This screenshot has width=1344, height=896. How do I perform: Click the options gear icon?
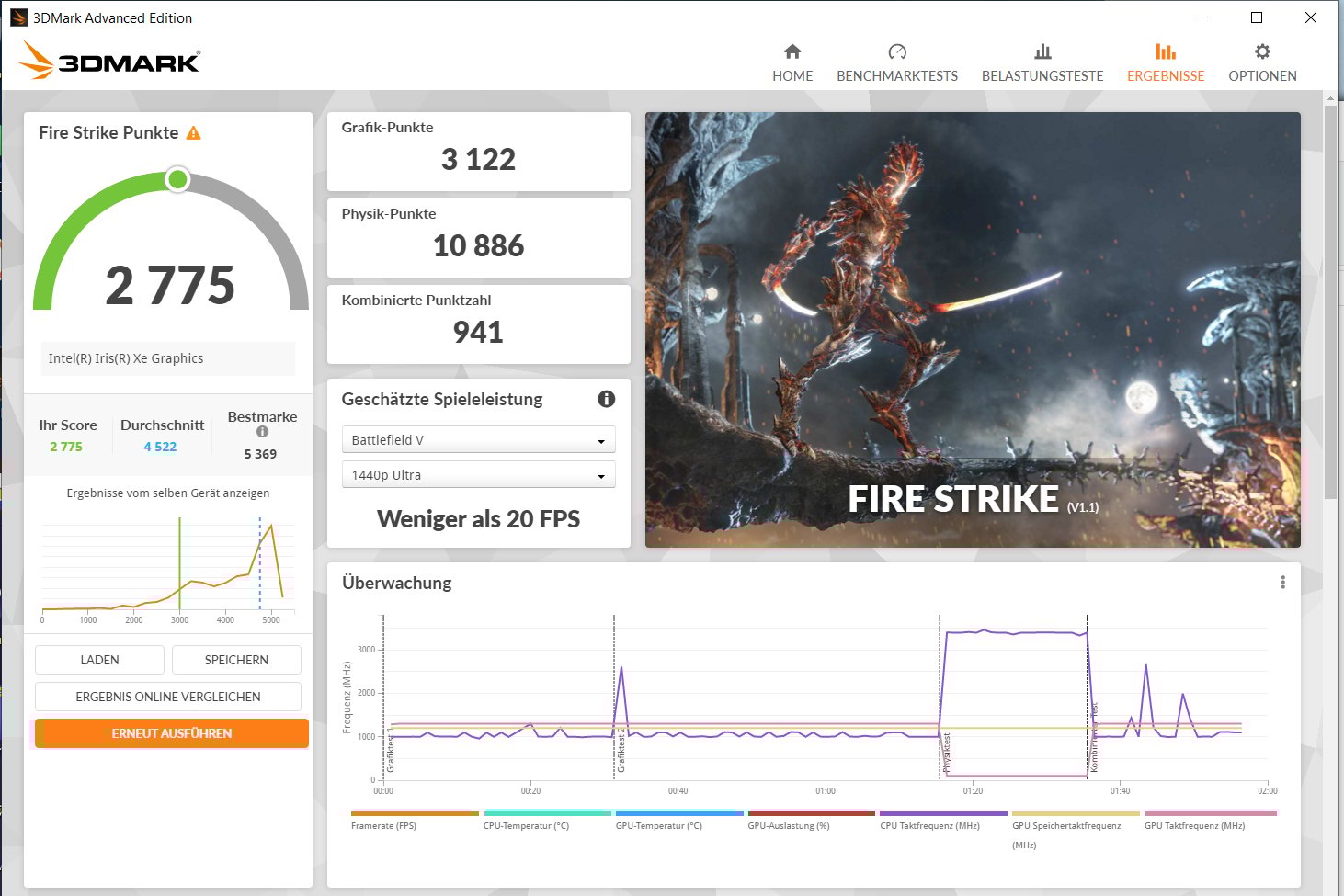1262,51
